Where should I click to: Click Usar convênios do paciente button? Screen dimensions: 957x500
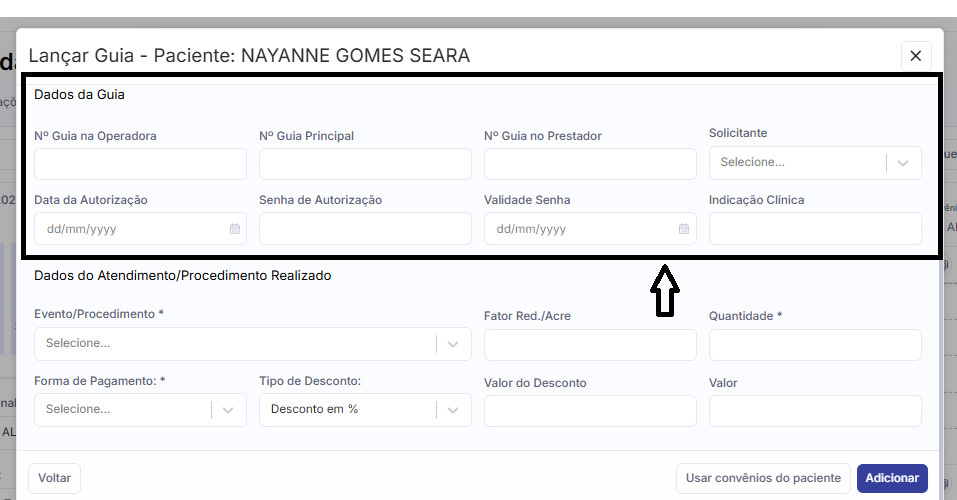[x=763, y=478]
